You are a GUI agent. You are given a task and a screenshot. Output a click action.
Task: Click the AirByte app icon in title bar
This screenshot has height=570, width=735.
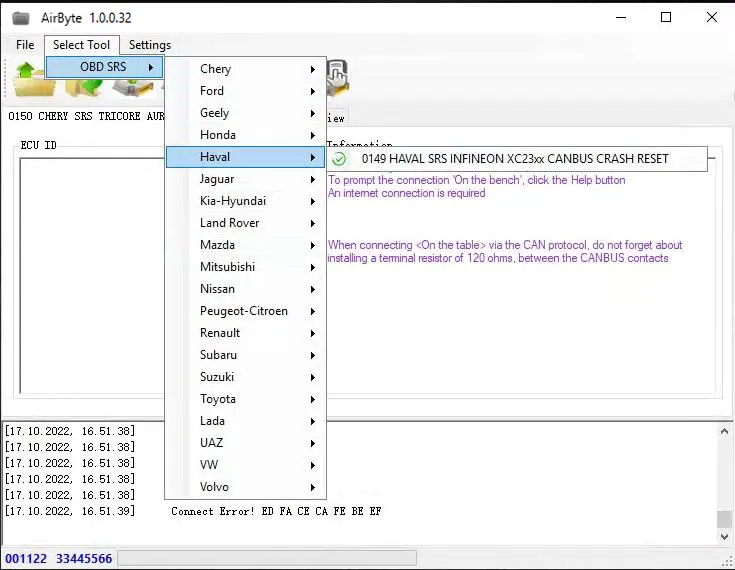pos(20,18)
